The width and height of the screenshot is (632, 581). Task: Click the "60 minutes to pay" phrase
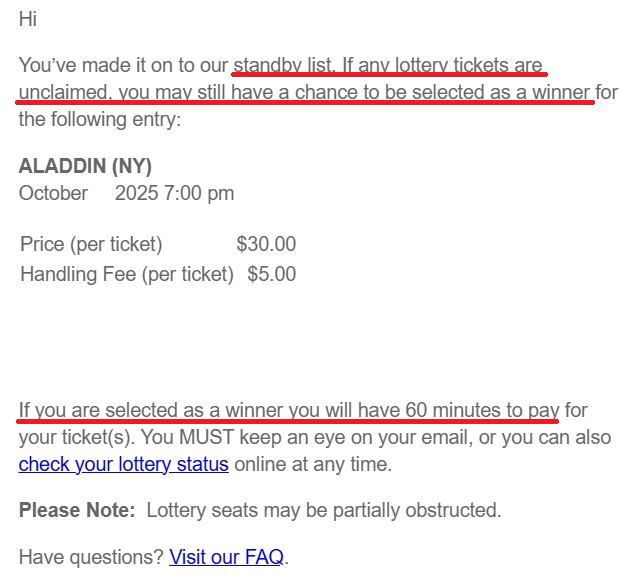[x=481, y=410]
